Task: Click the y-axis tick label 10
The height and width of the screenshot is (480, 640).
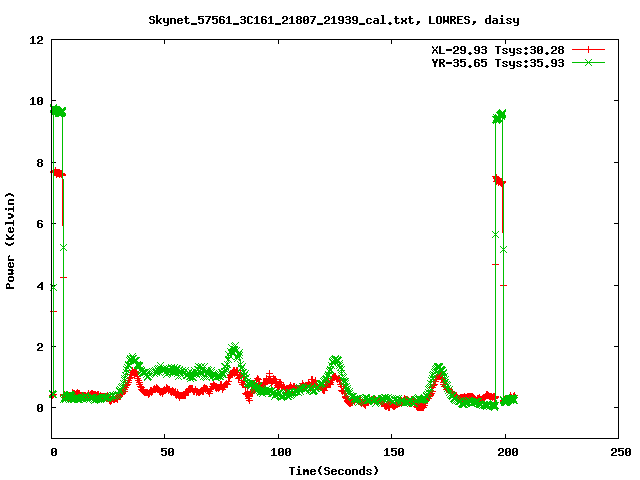Action: click(x=36, y=101)
